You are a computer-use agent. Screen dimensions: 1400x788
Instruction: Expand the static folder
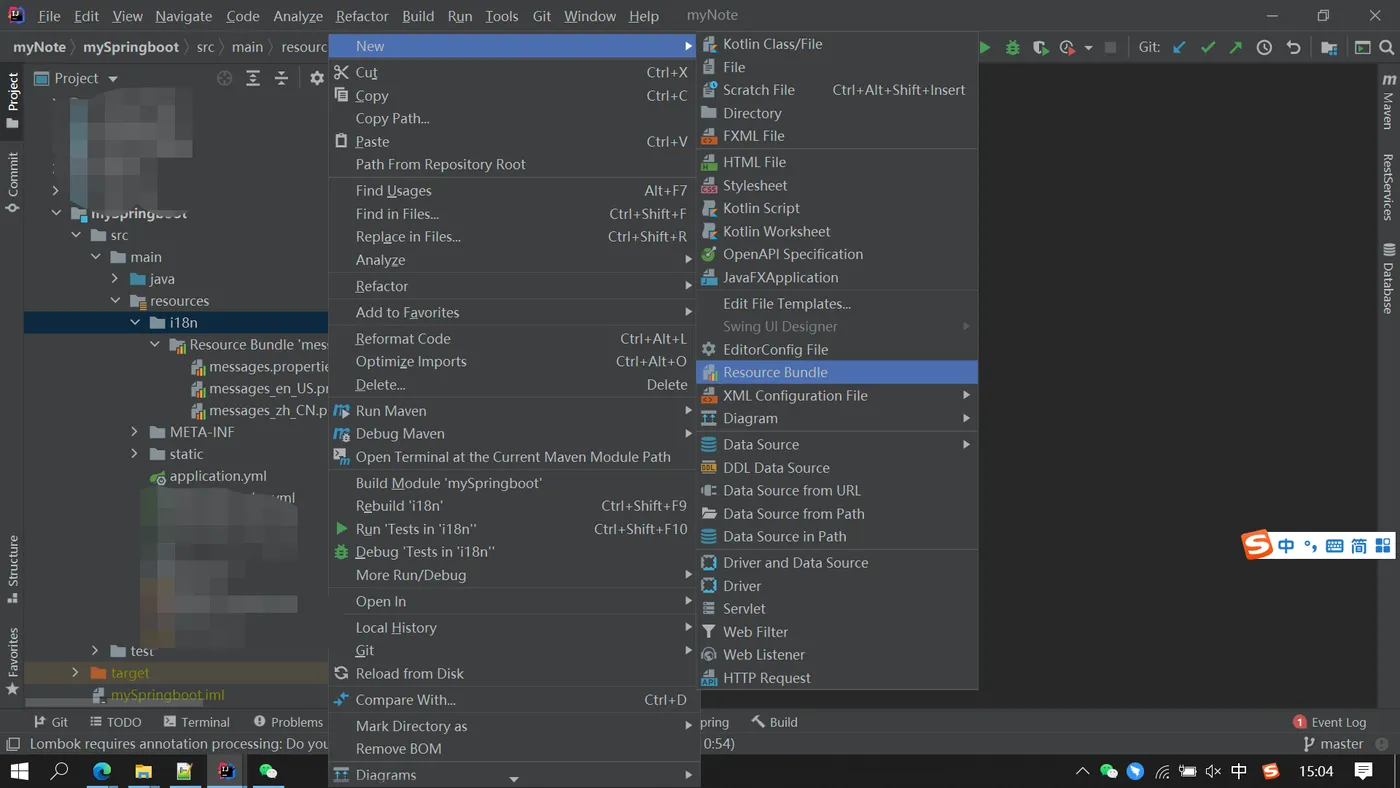135,454
